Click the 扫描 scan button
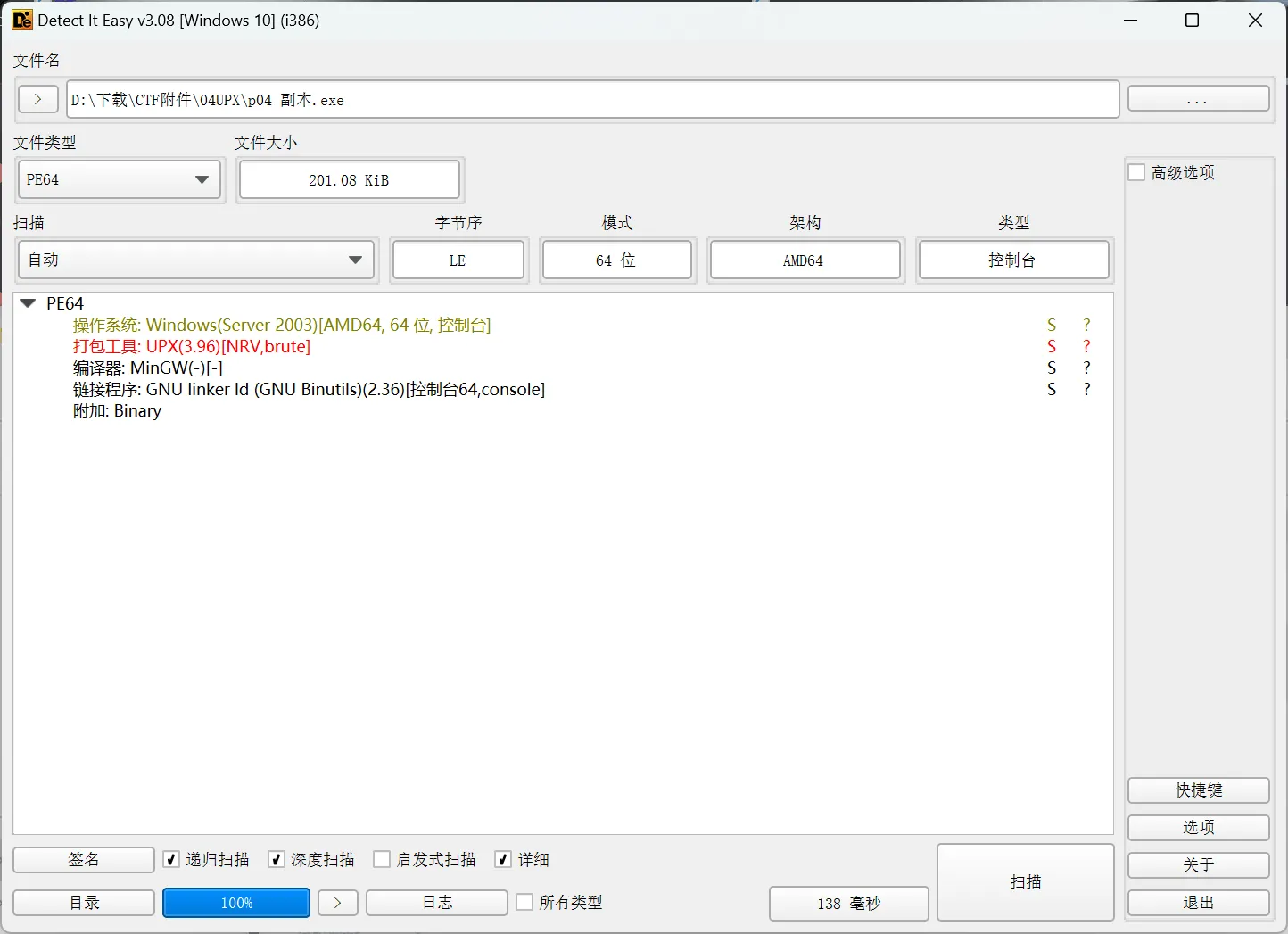This screenshot has height=934, width=1288. (1024, 882)
